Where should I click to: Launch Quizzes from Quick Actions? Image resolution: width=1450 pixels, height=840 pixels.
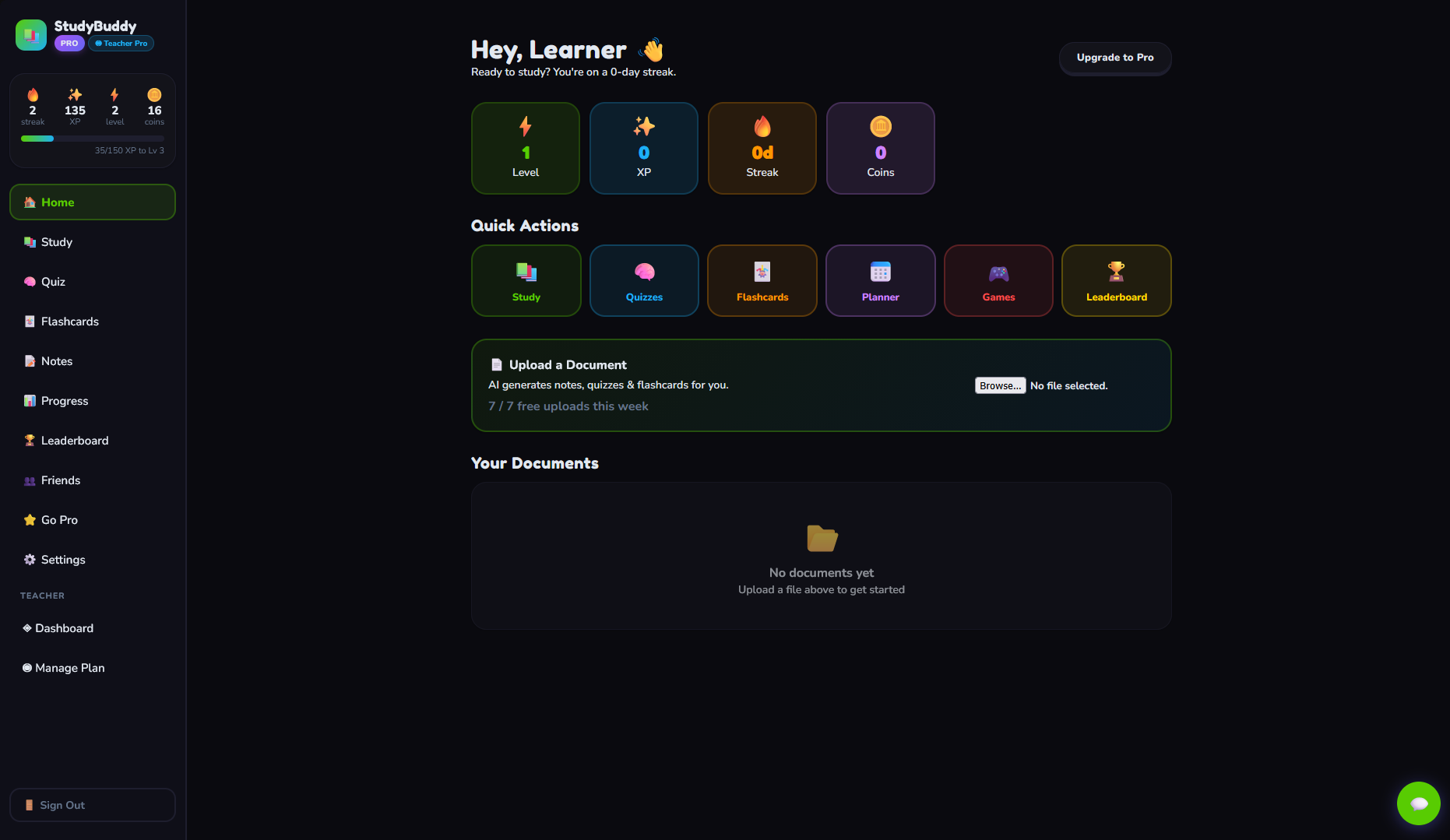tap(644, 280)
